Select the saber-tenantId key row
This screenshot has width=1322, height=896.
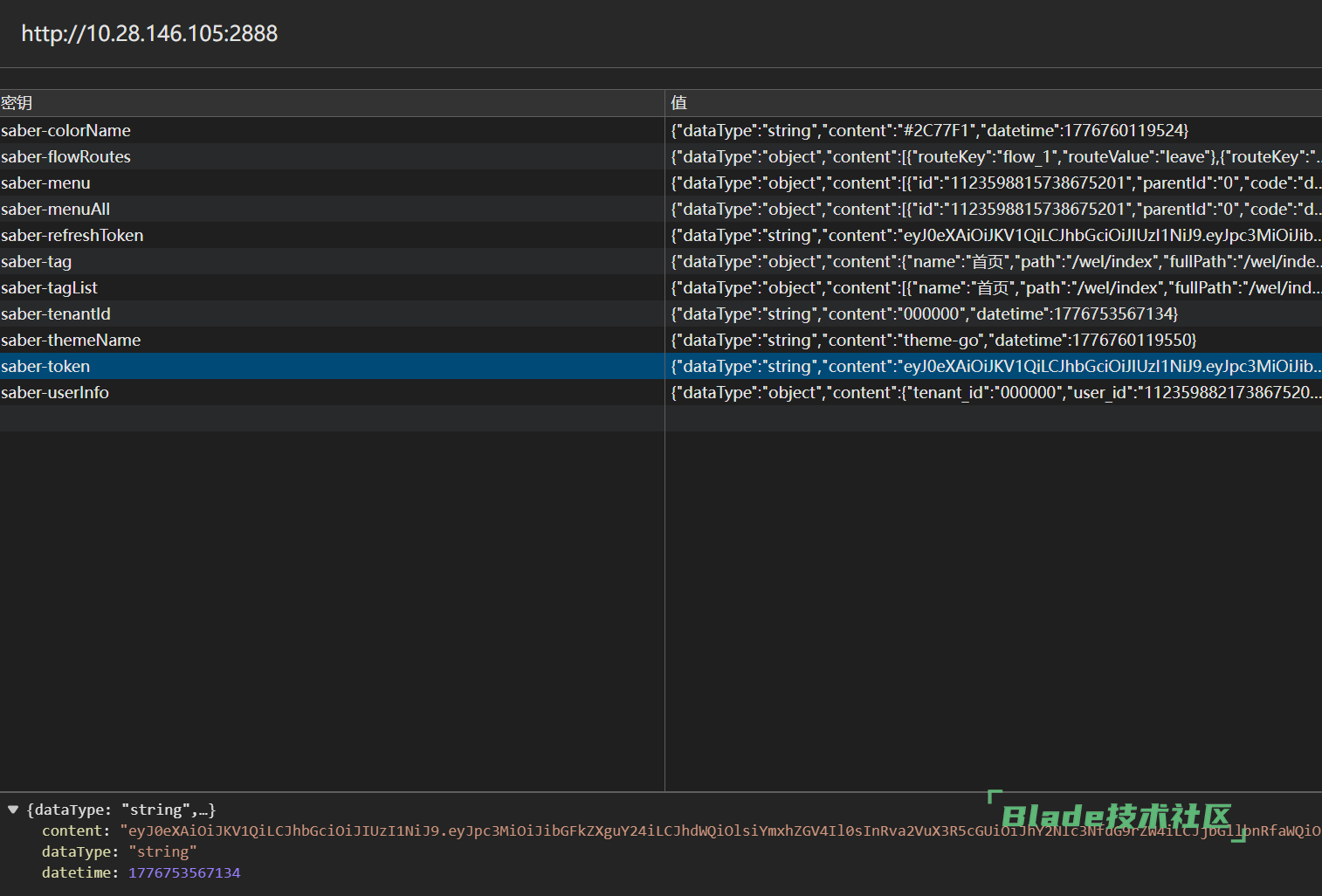(56, 314)
